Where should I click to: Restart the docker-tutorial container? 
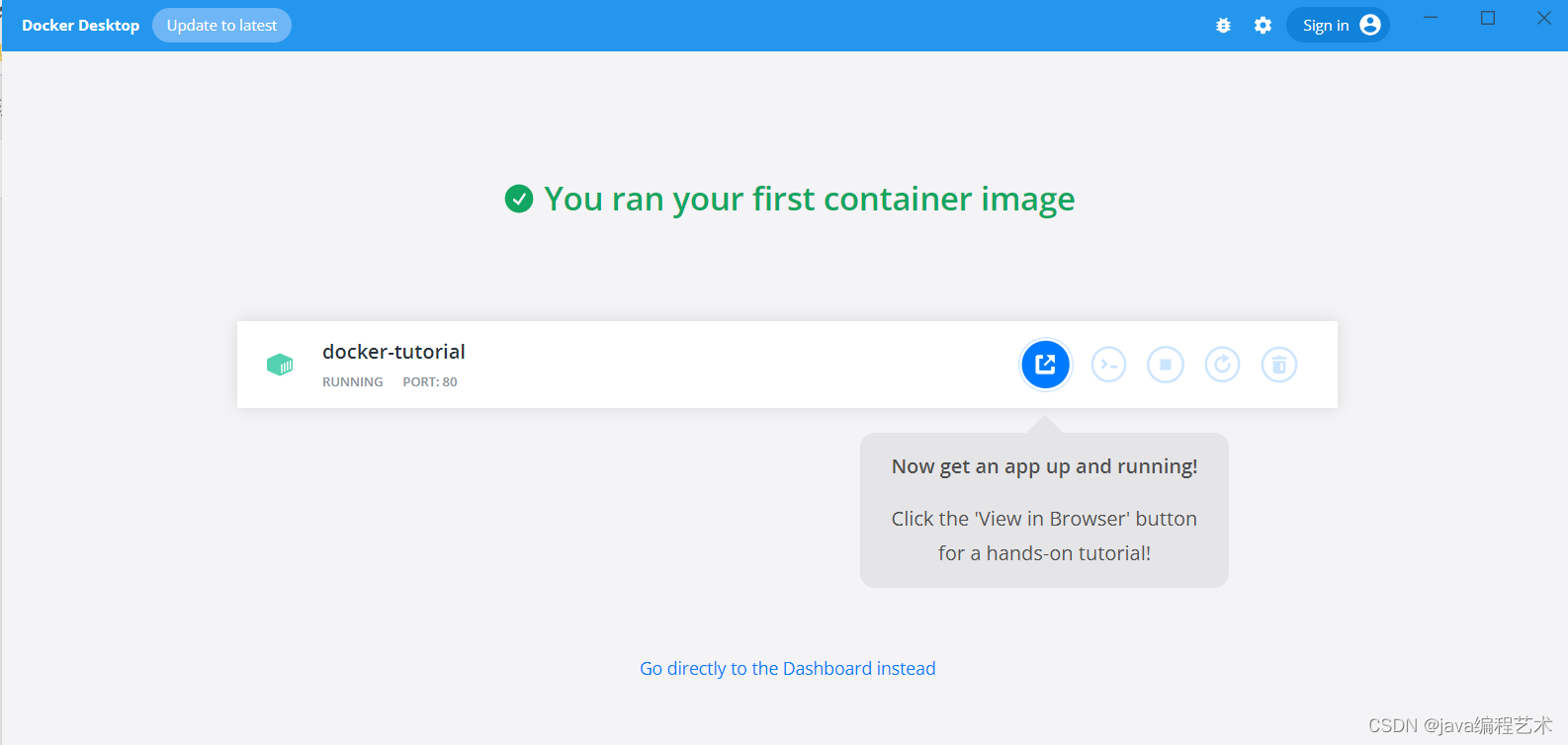(1222, 365)
